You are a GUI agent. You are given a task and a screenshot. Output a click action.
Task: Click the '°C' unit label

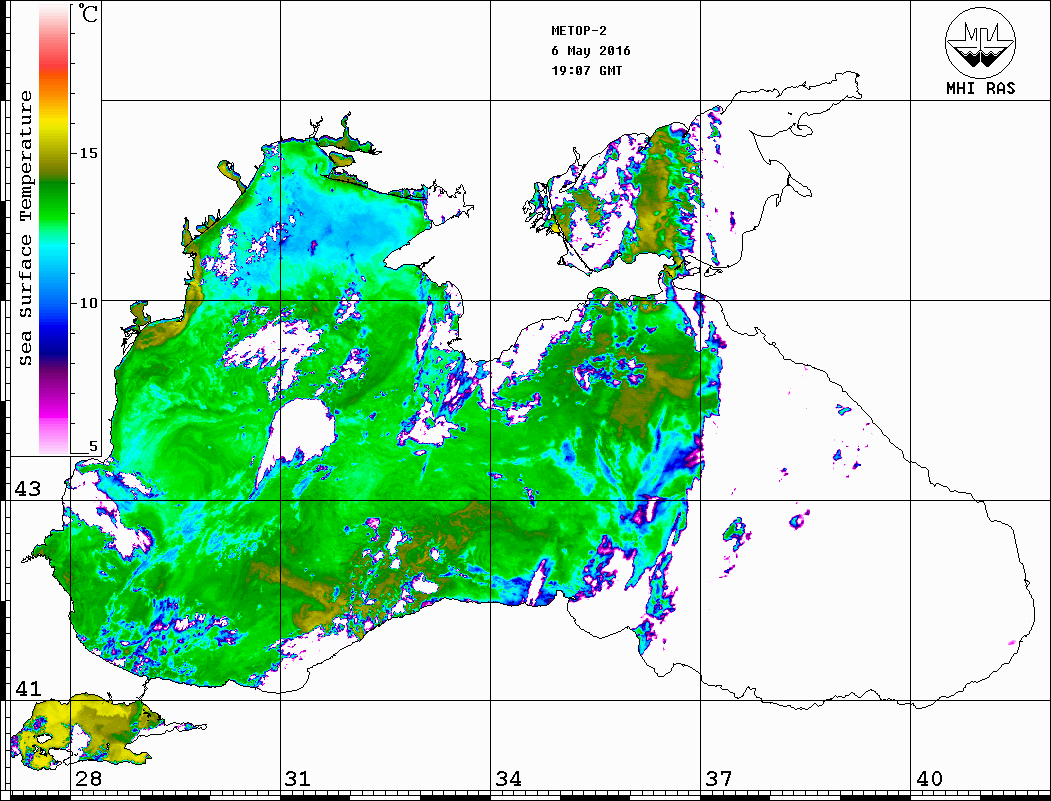point(88,13)
